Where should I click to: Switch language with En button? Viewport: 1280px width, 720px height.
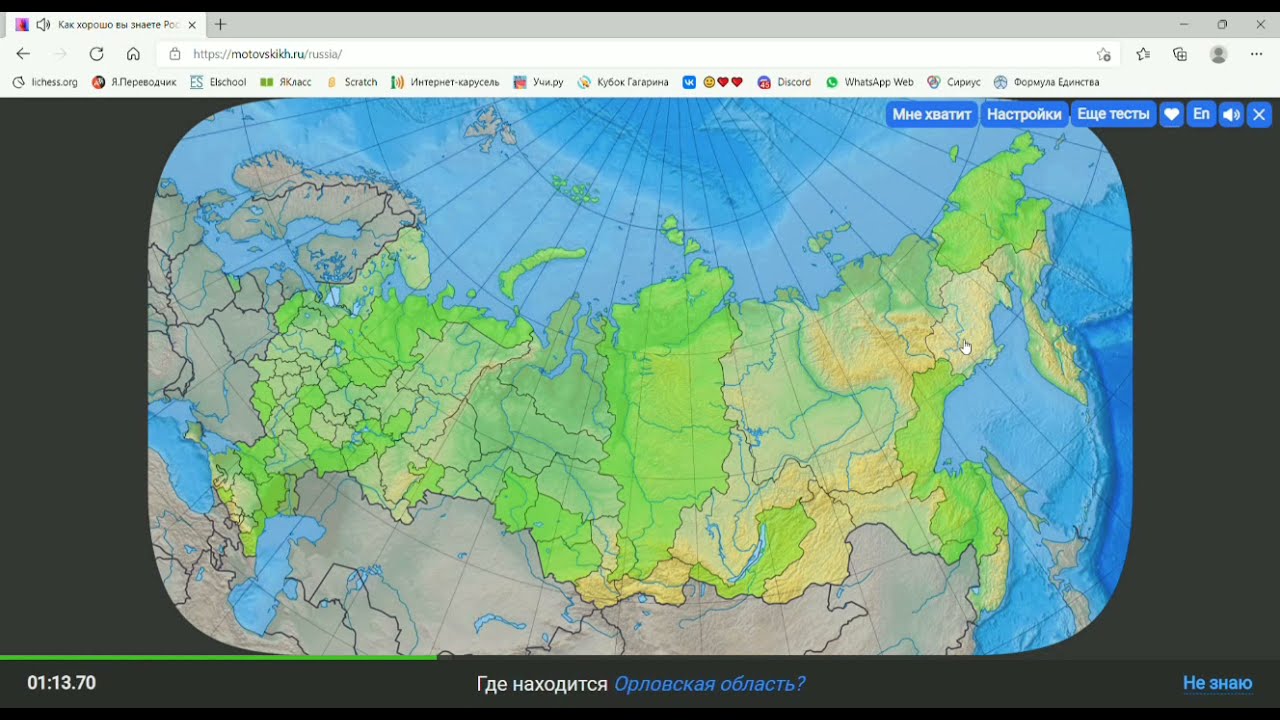(x=1201, y=114)
